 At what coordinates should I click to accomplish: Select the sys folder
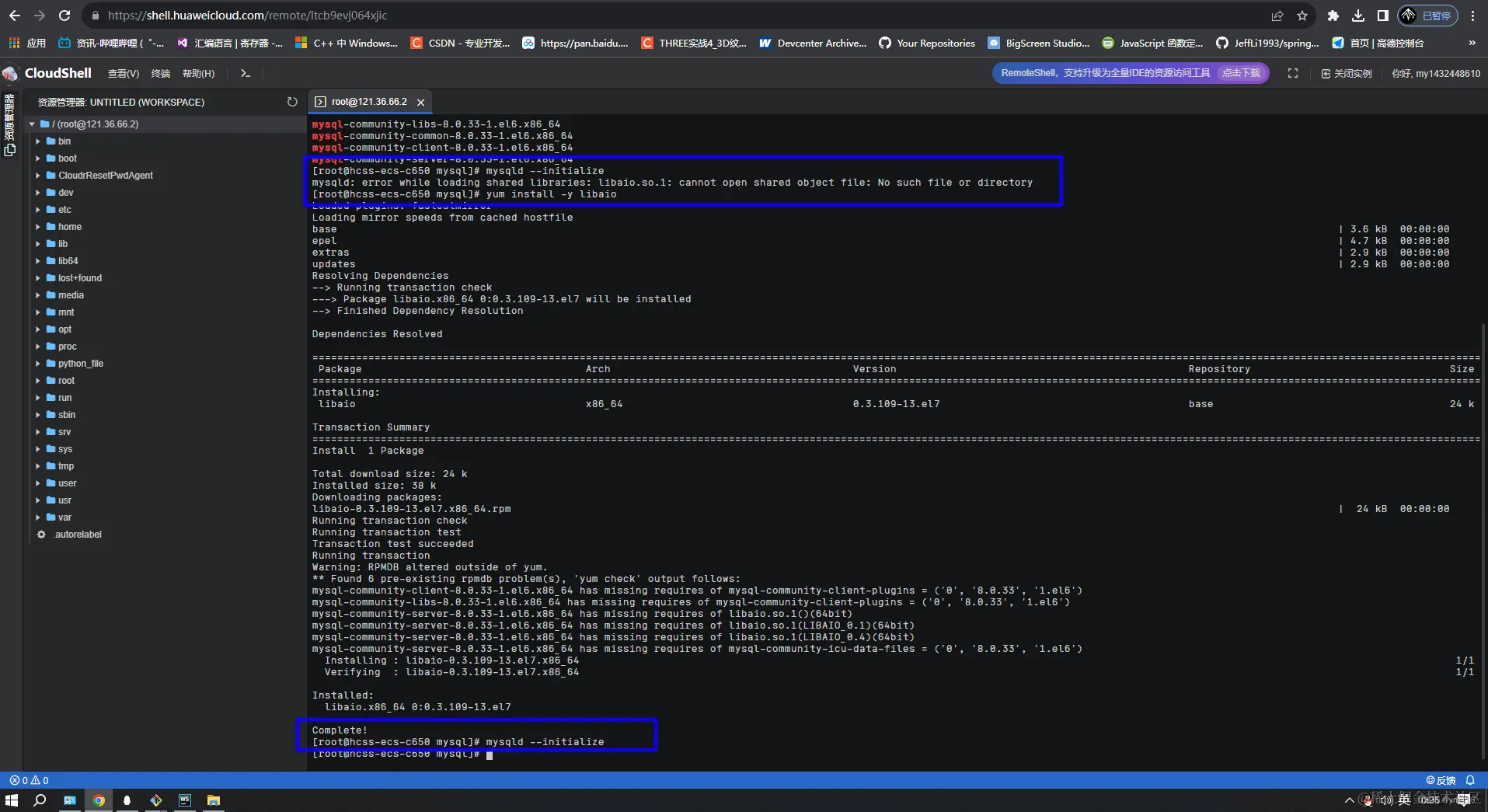(64, 449)
